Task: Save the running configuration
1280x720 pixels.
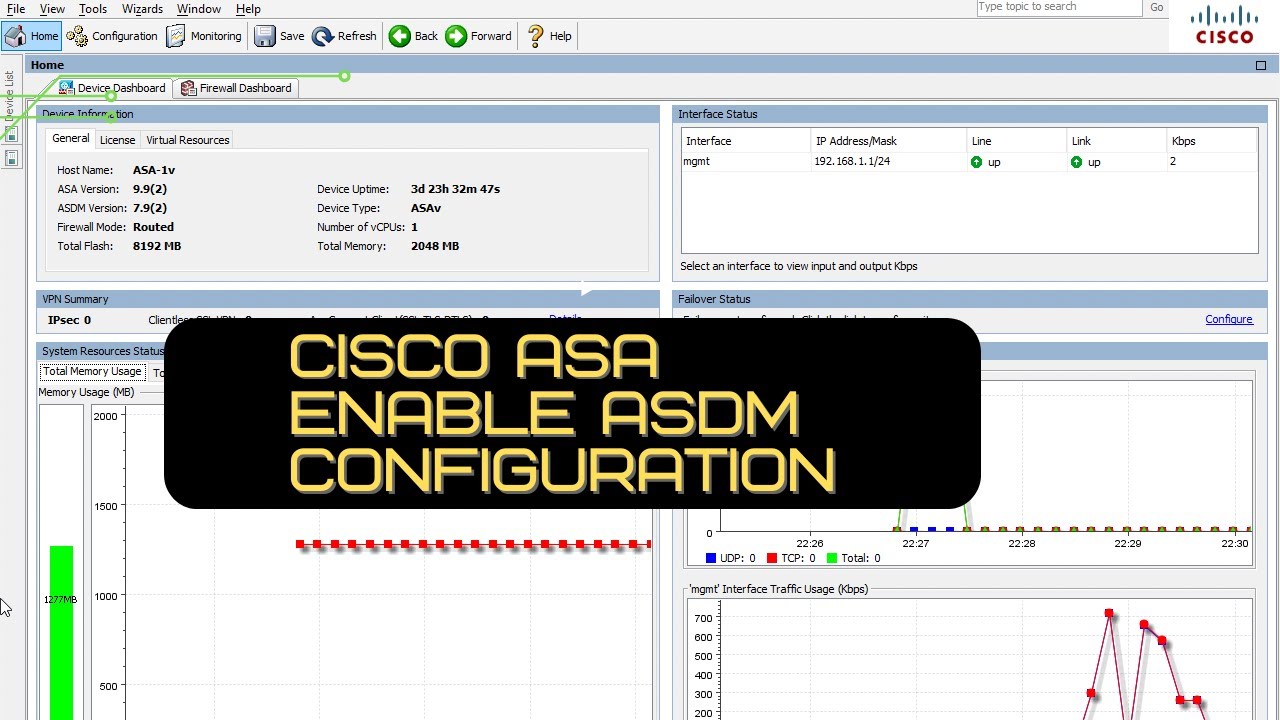Action: [279, 36]
